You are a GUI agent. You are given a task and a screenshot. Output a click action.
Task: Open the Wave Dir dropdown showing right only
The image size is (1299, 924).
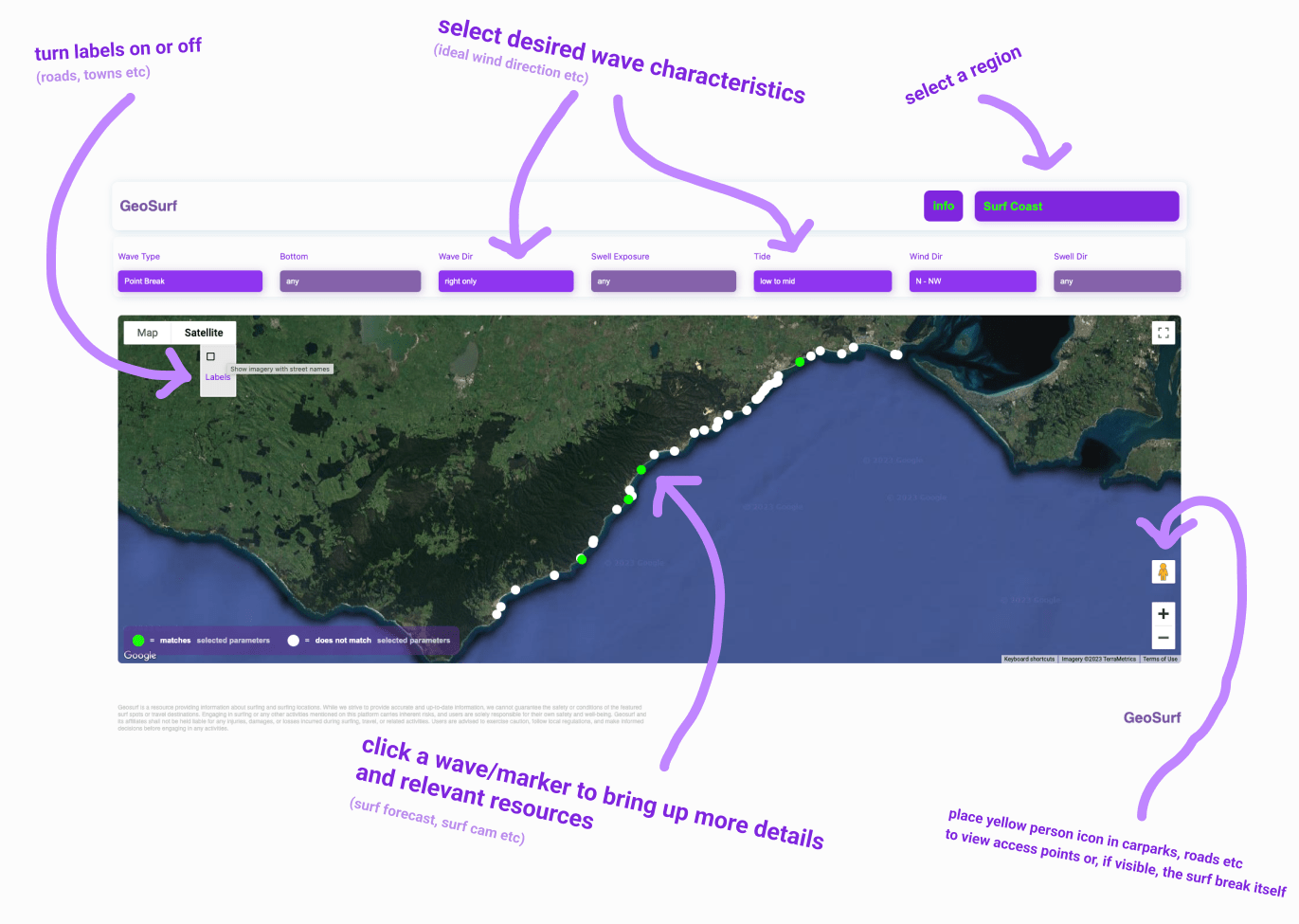506,281
